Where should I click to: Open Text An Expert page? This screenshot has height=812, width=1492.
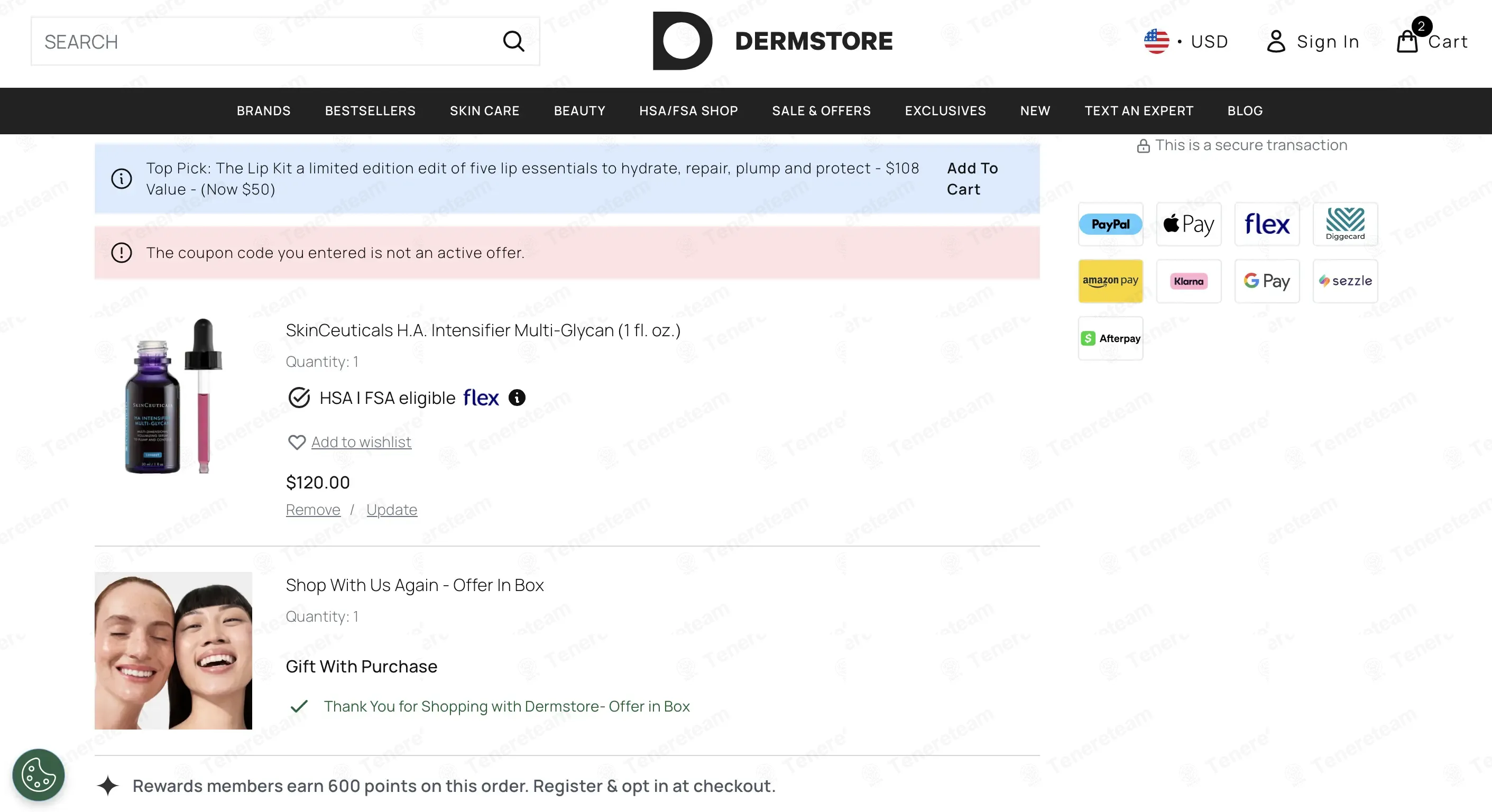coord(1139,110)
